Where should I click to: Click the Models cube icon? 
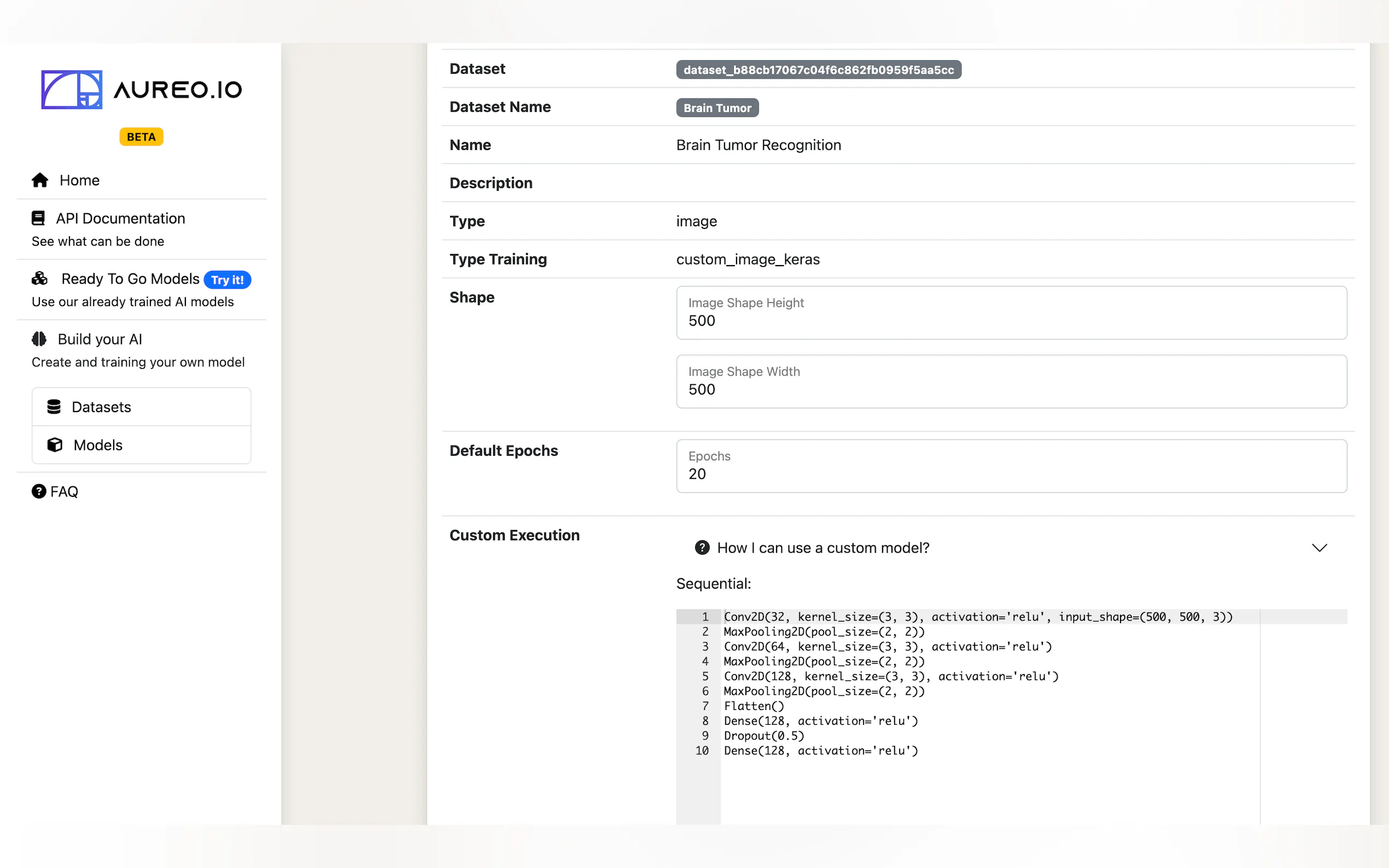pyautogui.click(x=55, y=445)
